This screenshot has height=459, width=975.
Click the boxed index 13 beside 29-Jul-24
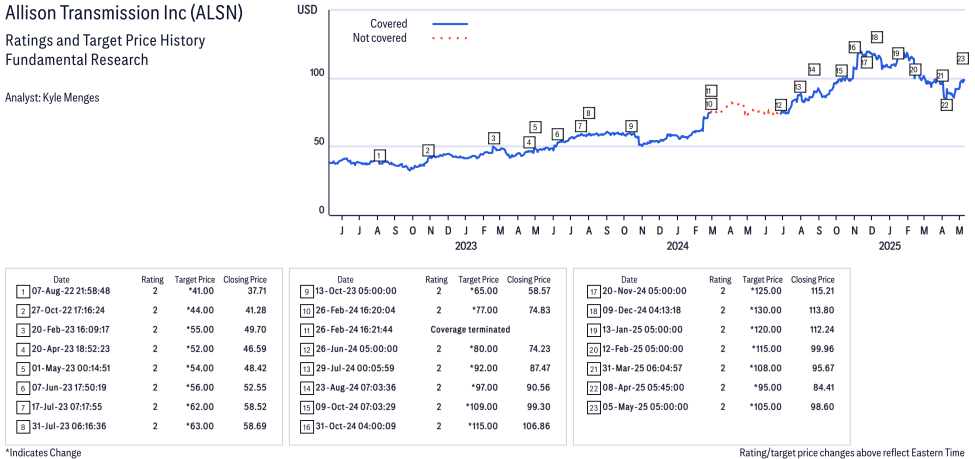pyautogui.click(x=306, y=368)
